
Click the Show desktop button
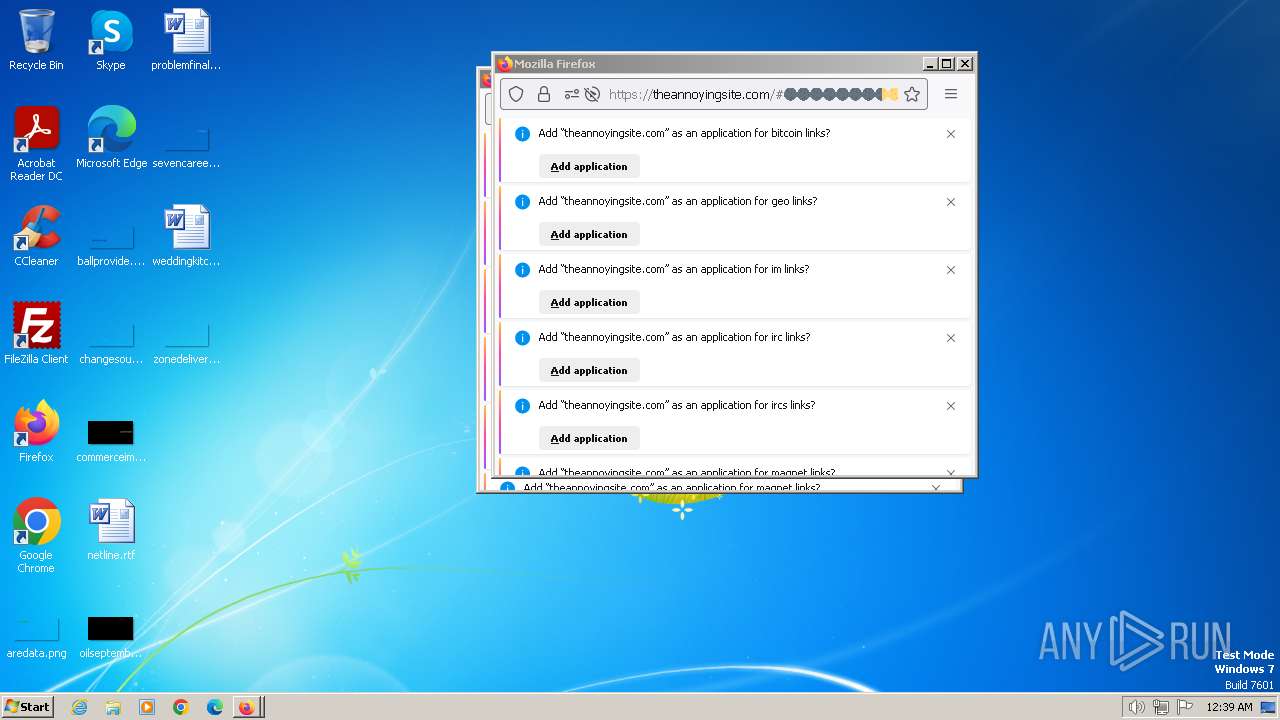(x=1268, y=707)
